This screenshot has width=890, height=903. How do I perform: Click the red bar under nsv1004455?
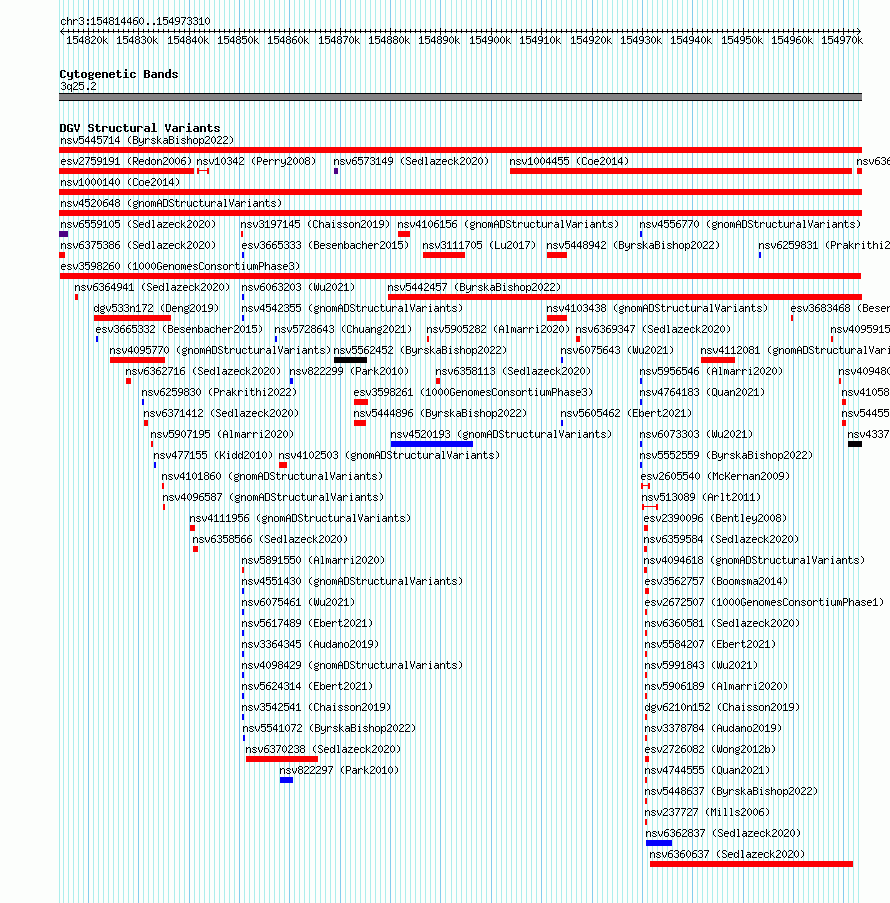pos(680,171)
